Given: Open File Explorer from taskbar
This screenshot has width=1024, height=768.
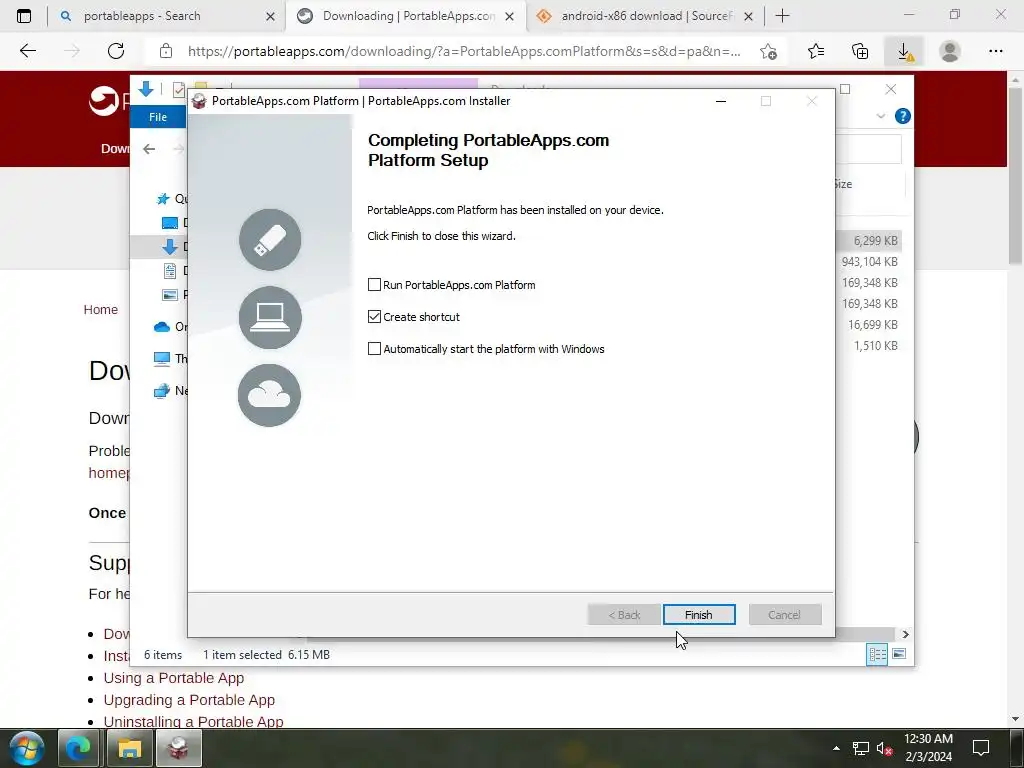Looking at the screenshot, I should click(129, 748).
